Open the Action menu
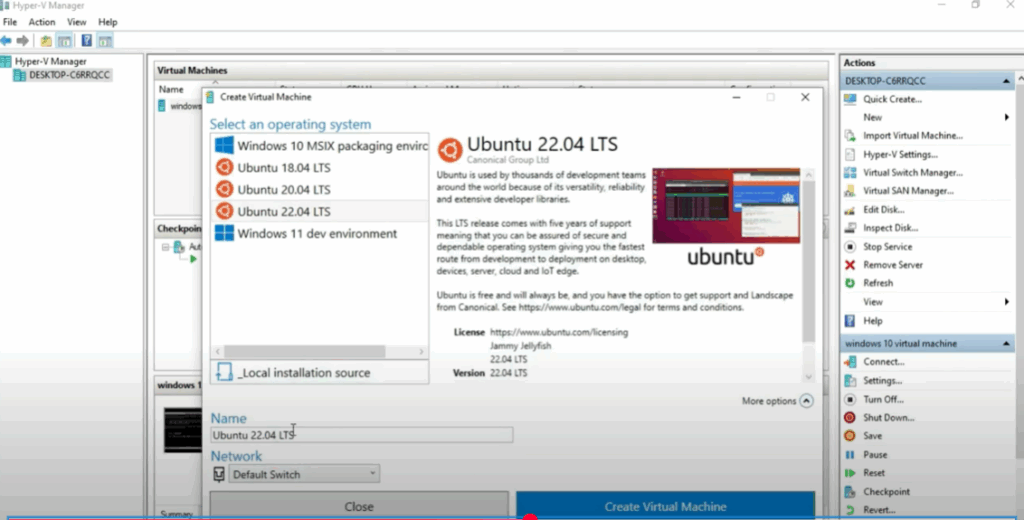This screenshot has width=1024, height=520. pos(42,22)
